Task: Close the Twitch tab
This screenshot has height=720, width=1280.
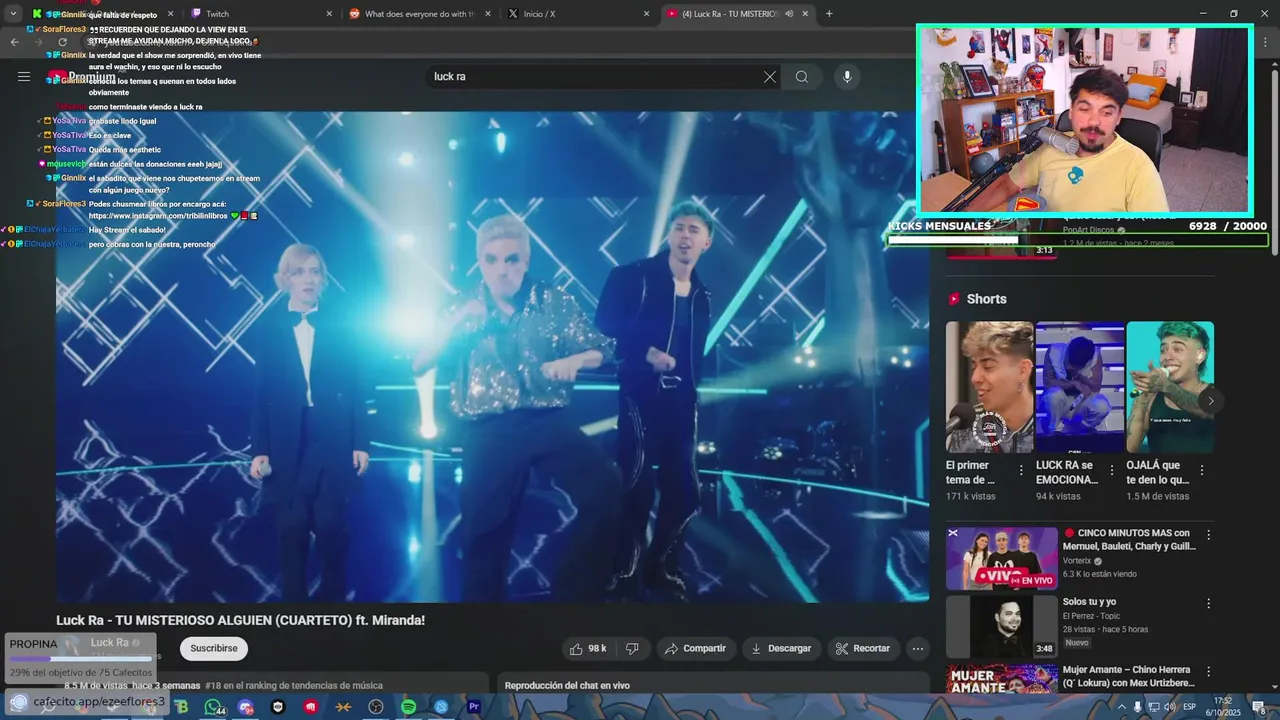Action: pyautogui.click(x=329, y=14)
